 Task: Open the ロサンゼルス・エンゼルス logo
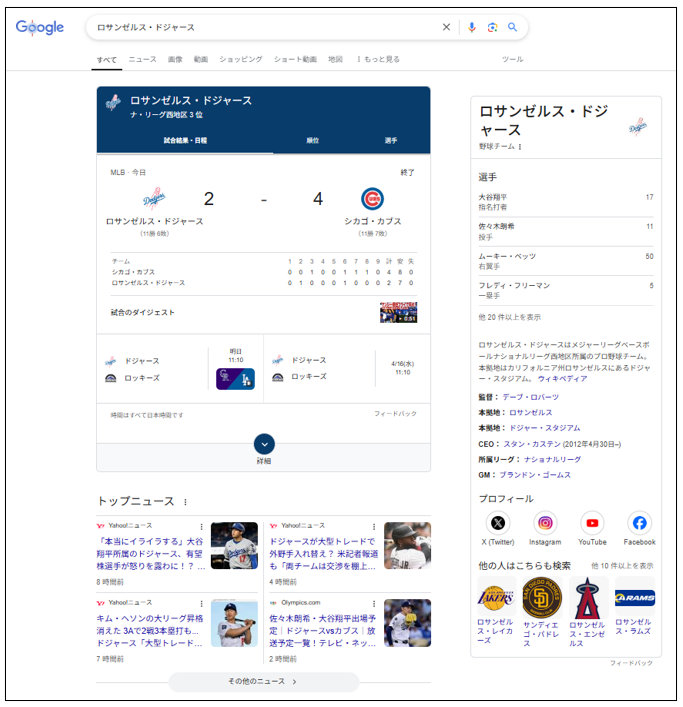point(587,598)
